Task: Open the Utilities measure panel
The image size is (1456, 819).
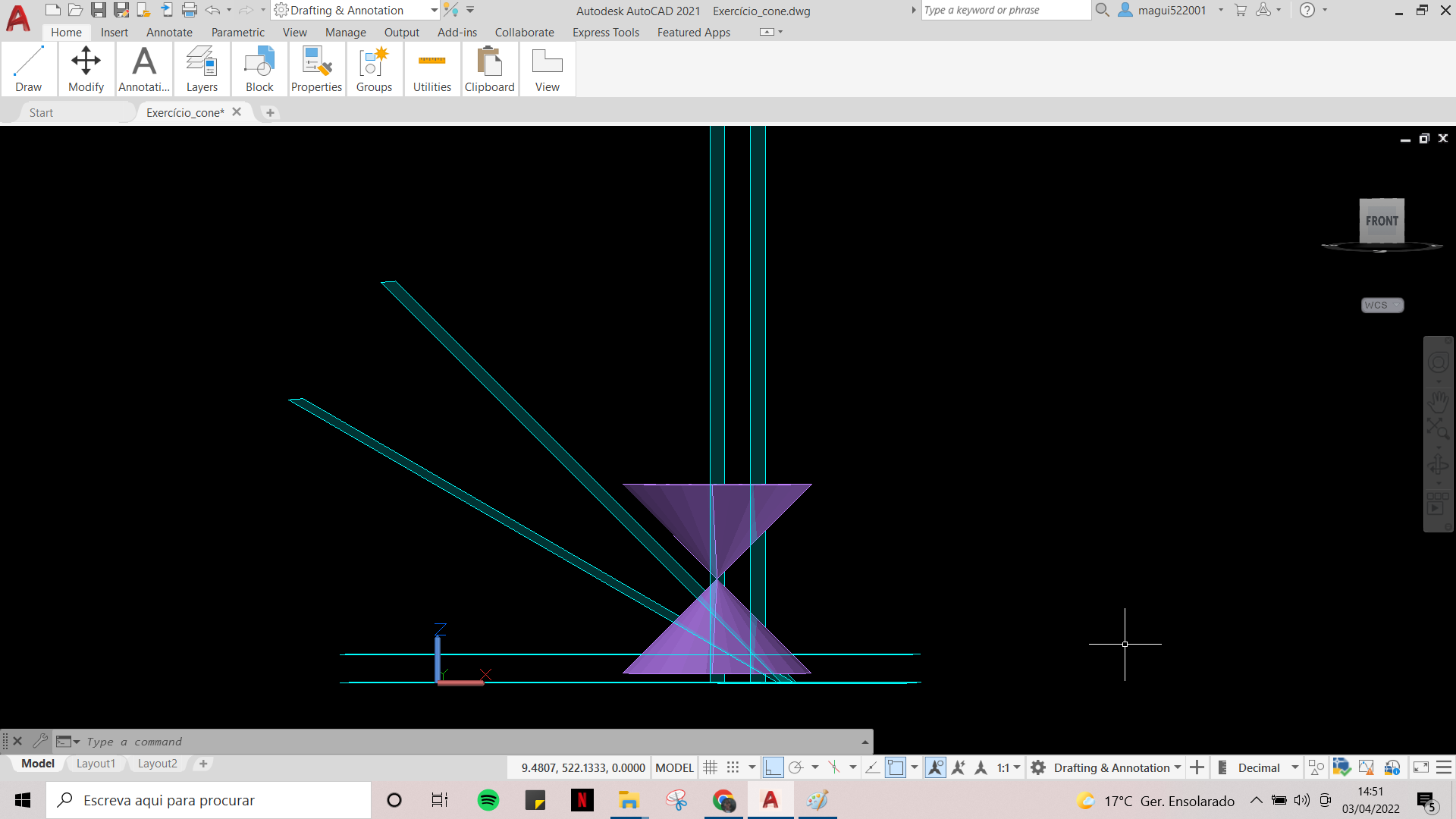Action: (x=431, y=68)
